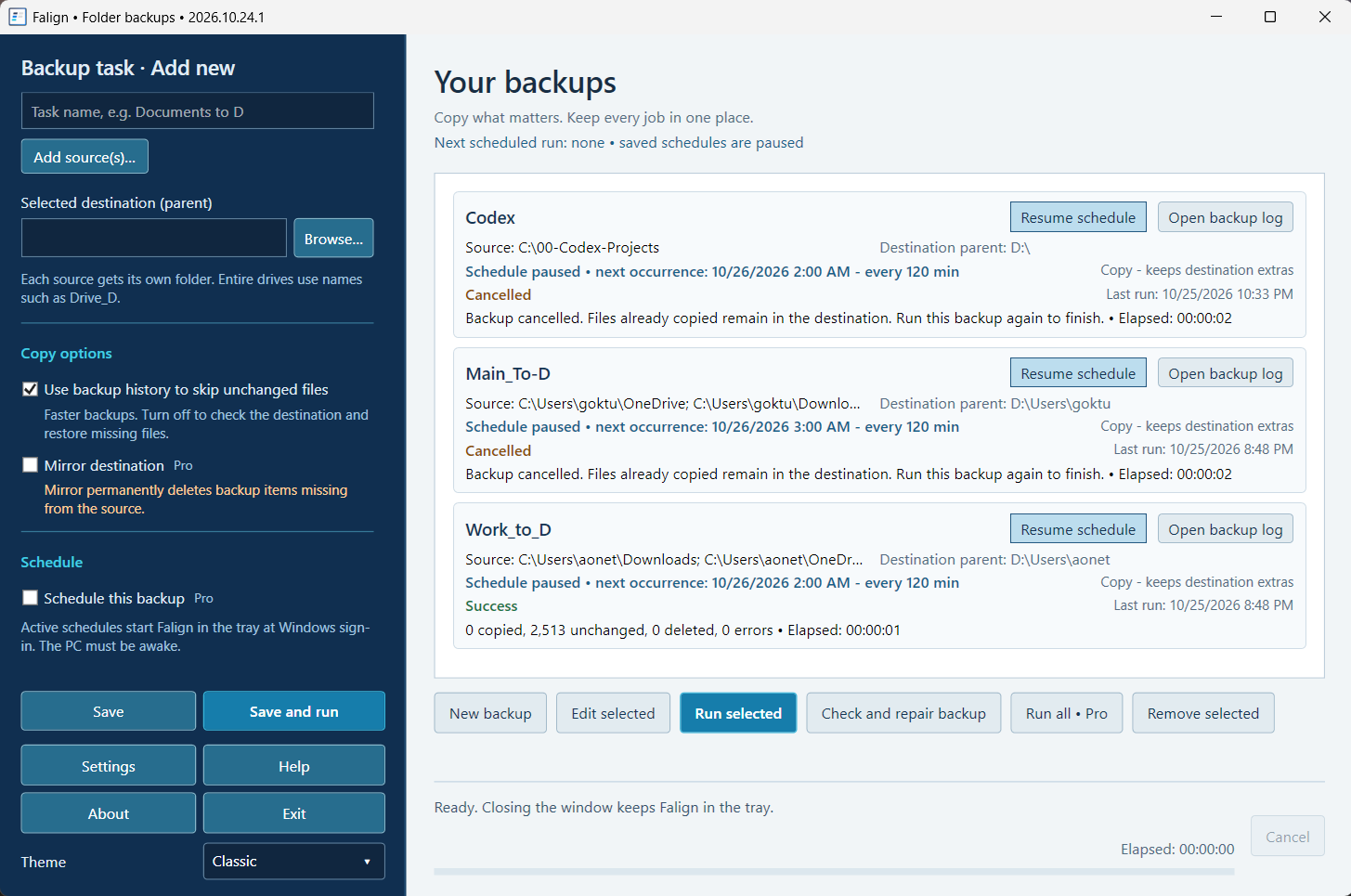This screenshot has height=896, width=1351.
Task: Click the New backup button
Action: (x=490, y=713)
